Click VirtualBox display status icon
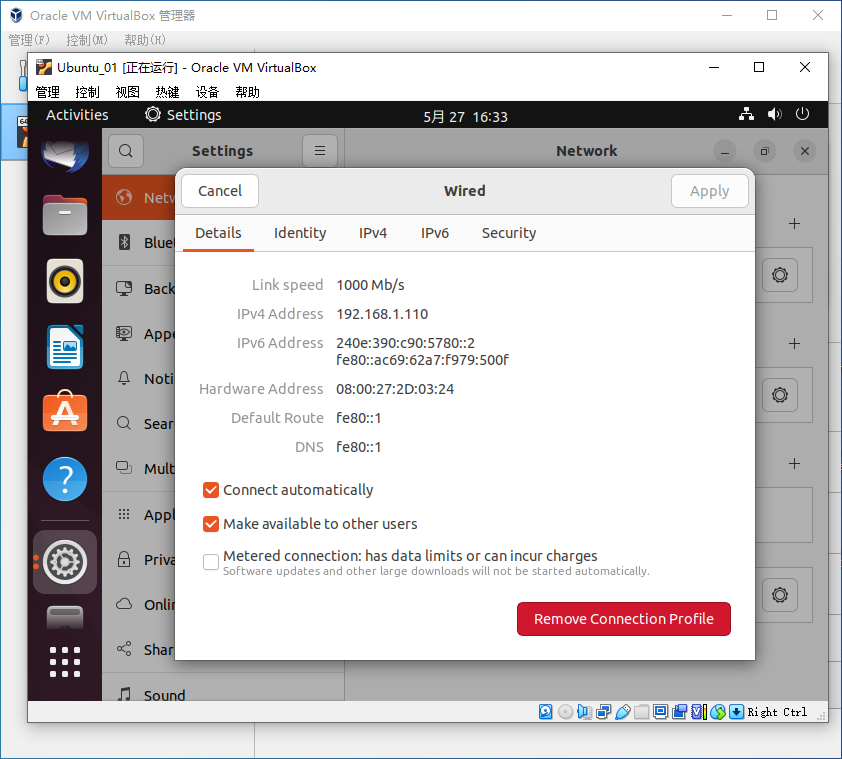Screen dimensions: 842x759 click(x=660, y=712)
